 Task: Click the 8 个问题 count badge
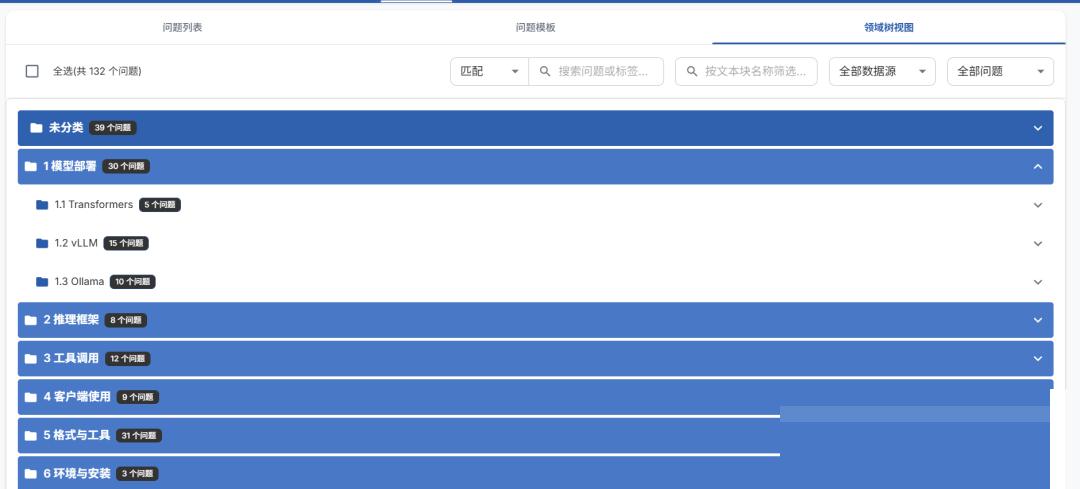pos(125,320)
